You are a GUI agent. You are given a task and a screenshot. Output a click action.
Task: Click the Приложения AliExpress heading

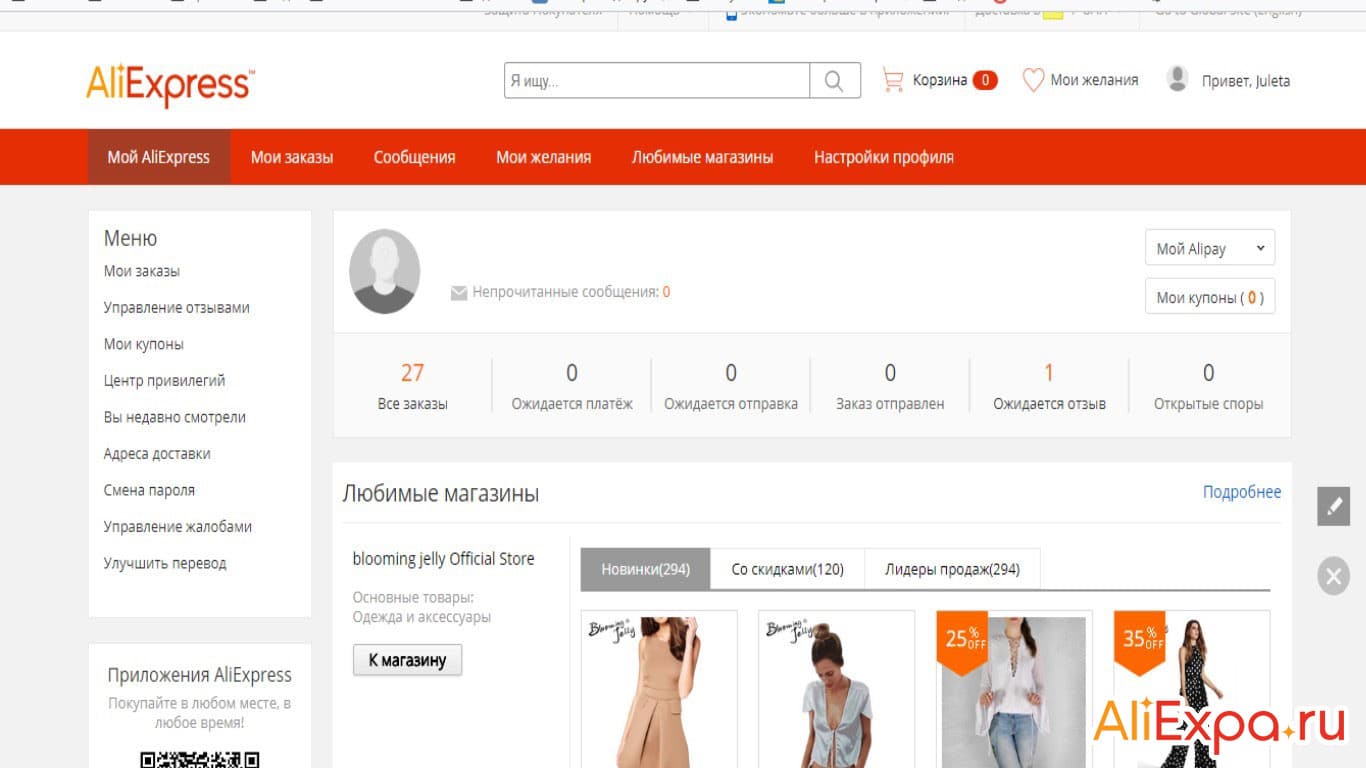coord(200,675)
